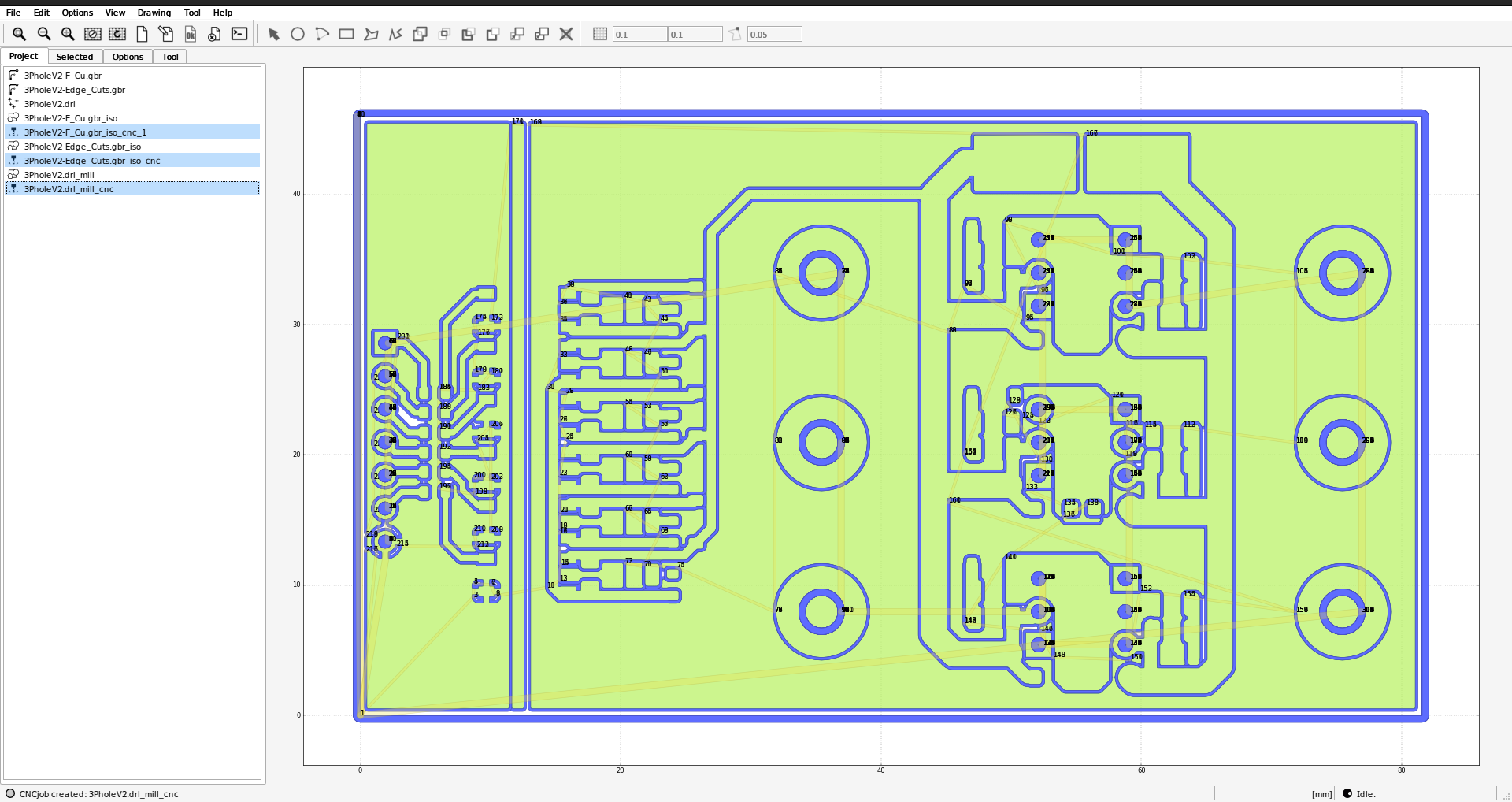
Task: Click the Zoom Fit magnifier icon
Action: (x=19, y=34)
